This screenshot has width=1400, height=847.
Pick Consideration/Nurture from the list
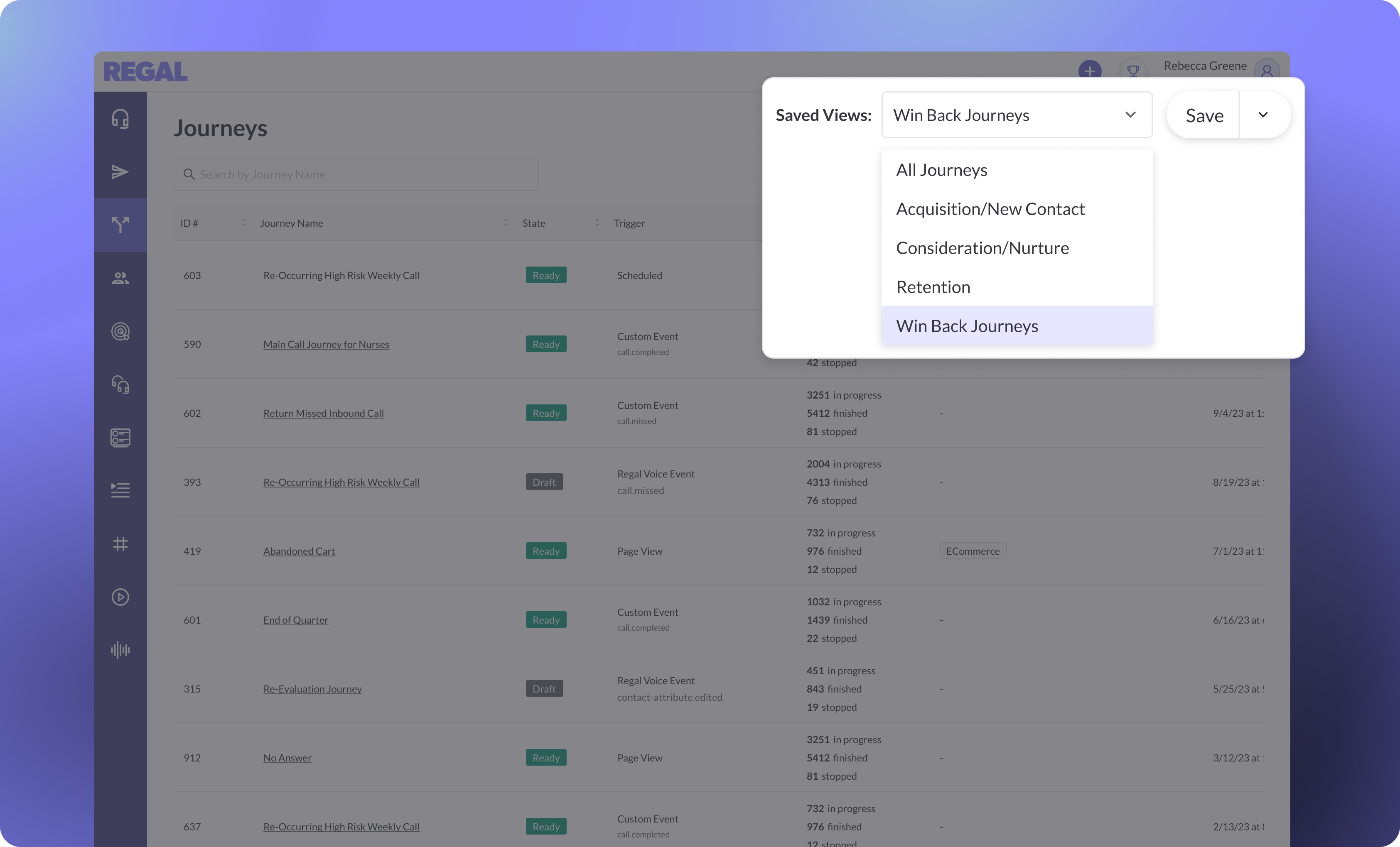pos(982,248)
